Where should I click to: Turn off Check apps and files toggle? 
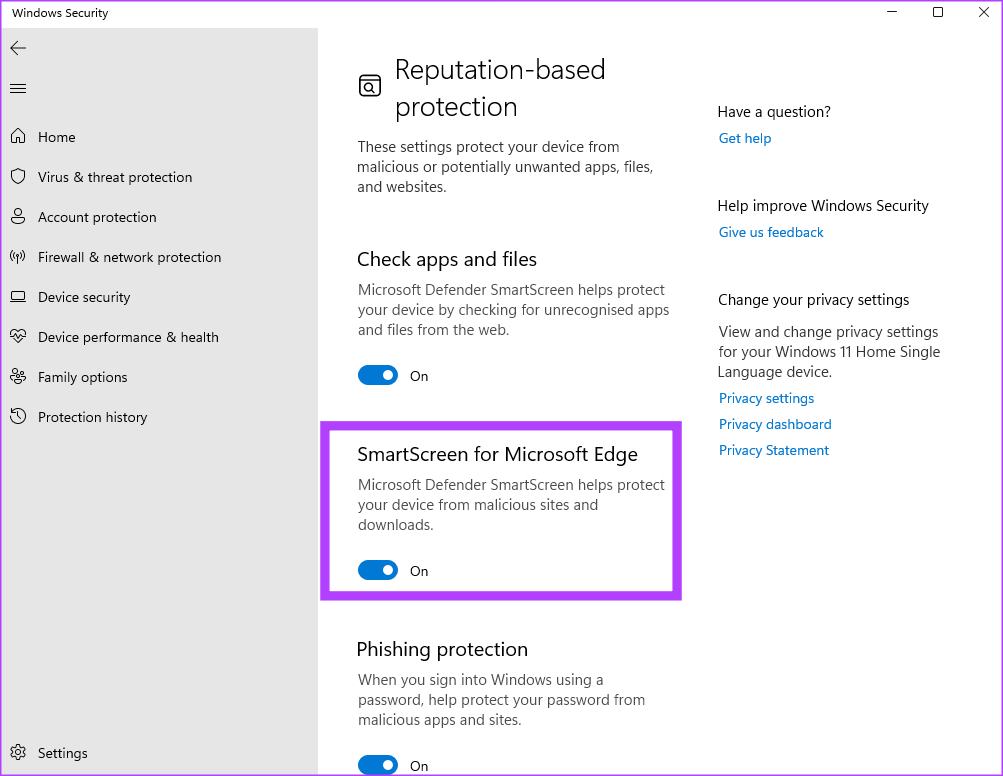(x=377, y=376)
